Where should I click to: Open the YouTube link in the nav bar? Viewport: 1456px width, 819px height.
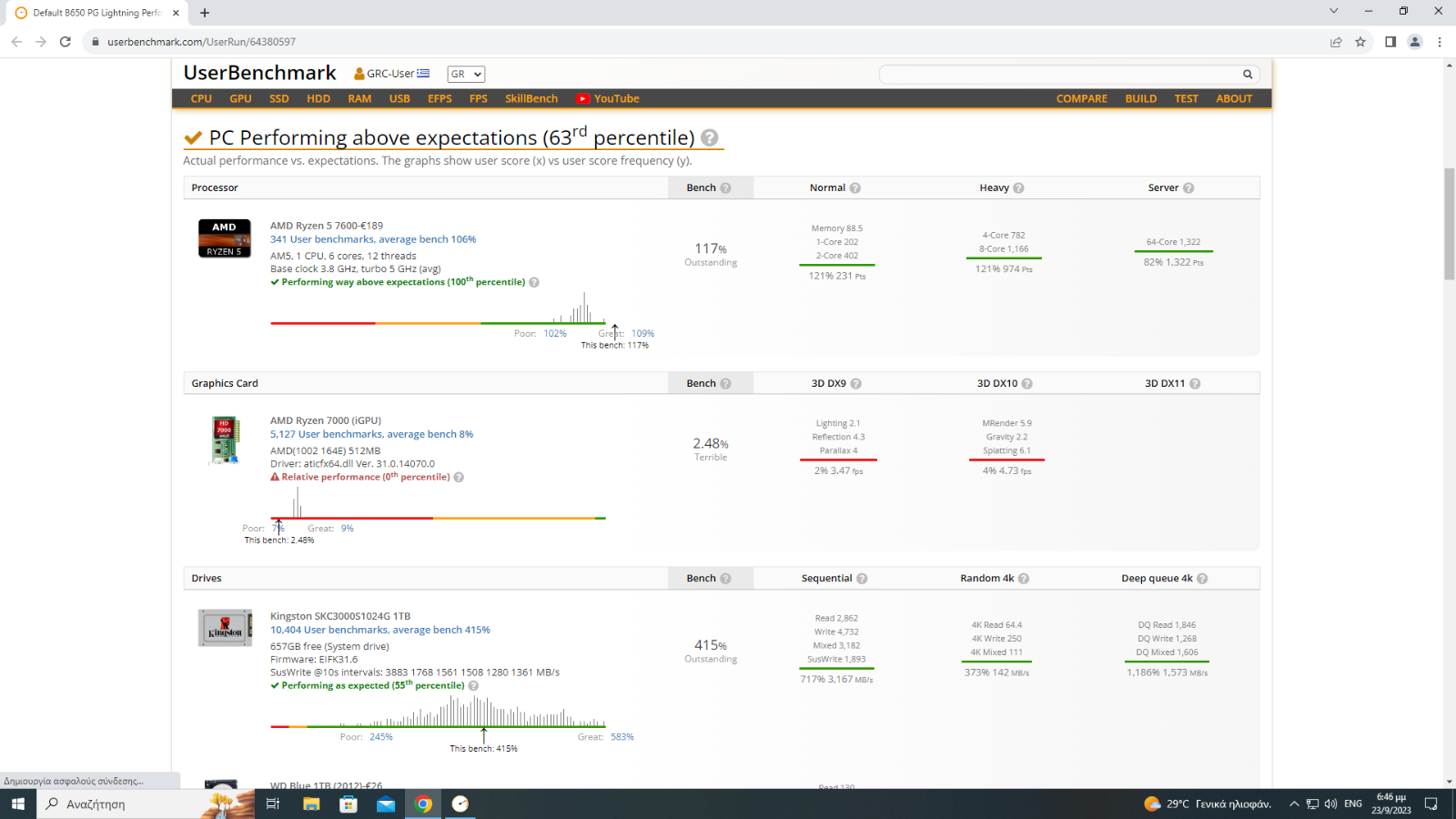pyautogui.click(x=608, y=99)
